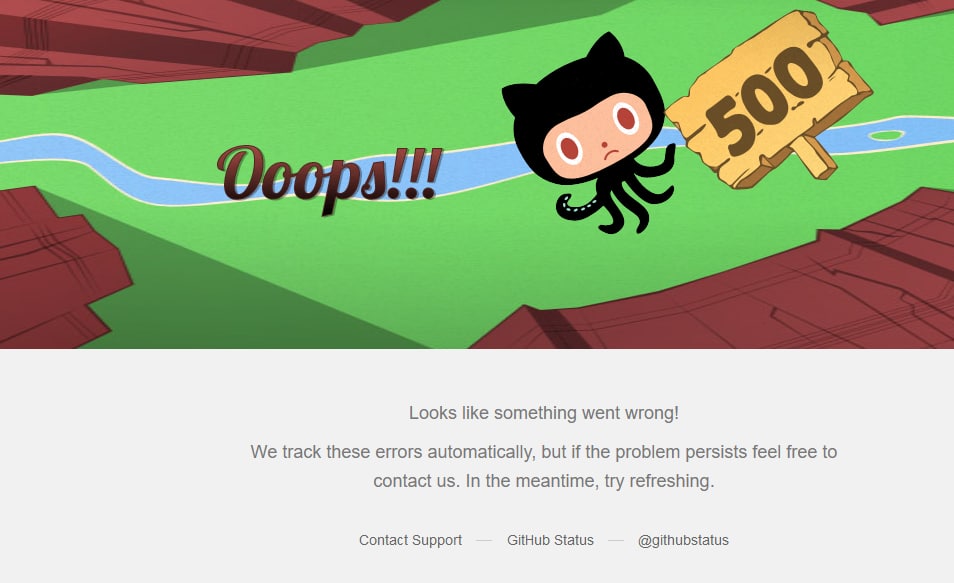
Task: Click the wooden 500 error sign
Action: (768, 100)
